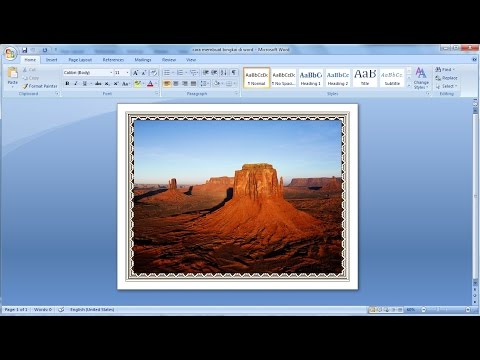Screen dimensions: 480x360
Task: Toggle underline formatting
Action: click(x=85, y=84)
